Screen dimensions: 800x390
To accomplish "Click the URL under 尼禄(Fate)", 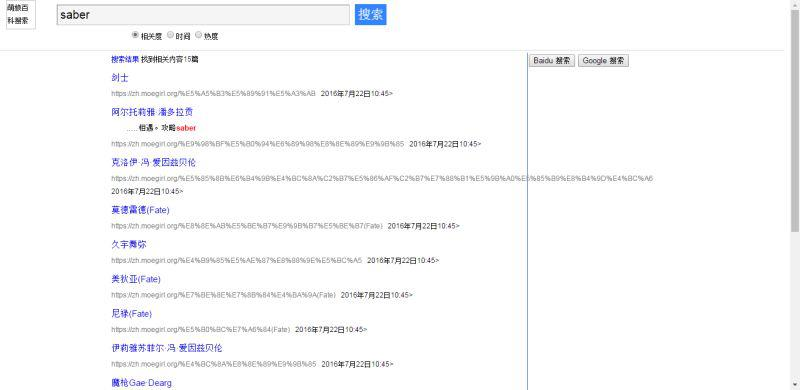I will tap(201, 330).
